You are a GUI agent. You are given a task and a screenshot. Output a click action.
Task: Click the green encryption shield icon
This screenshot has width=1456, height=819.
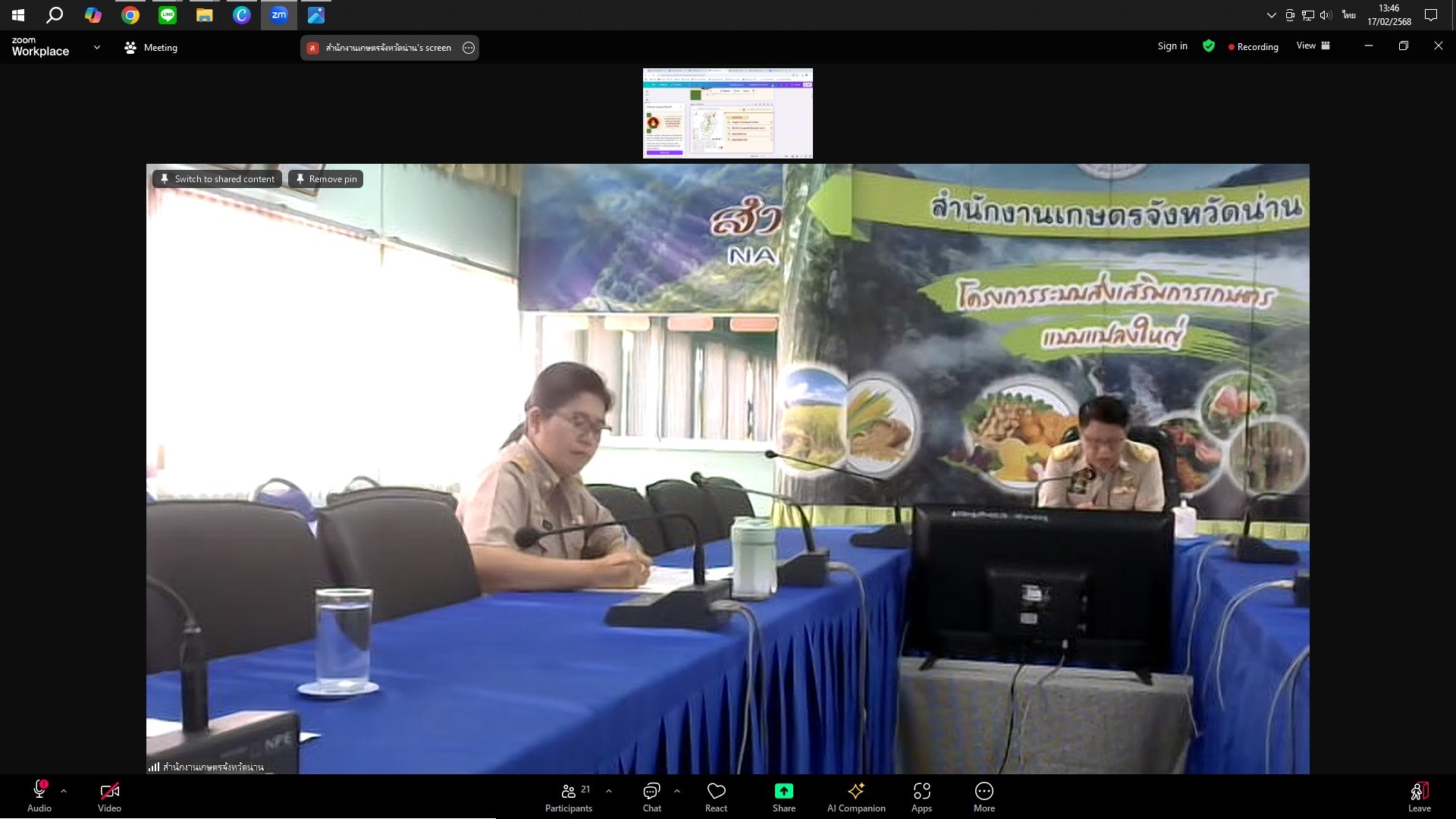(1209, 46)
